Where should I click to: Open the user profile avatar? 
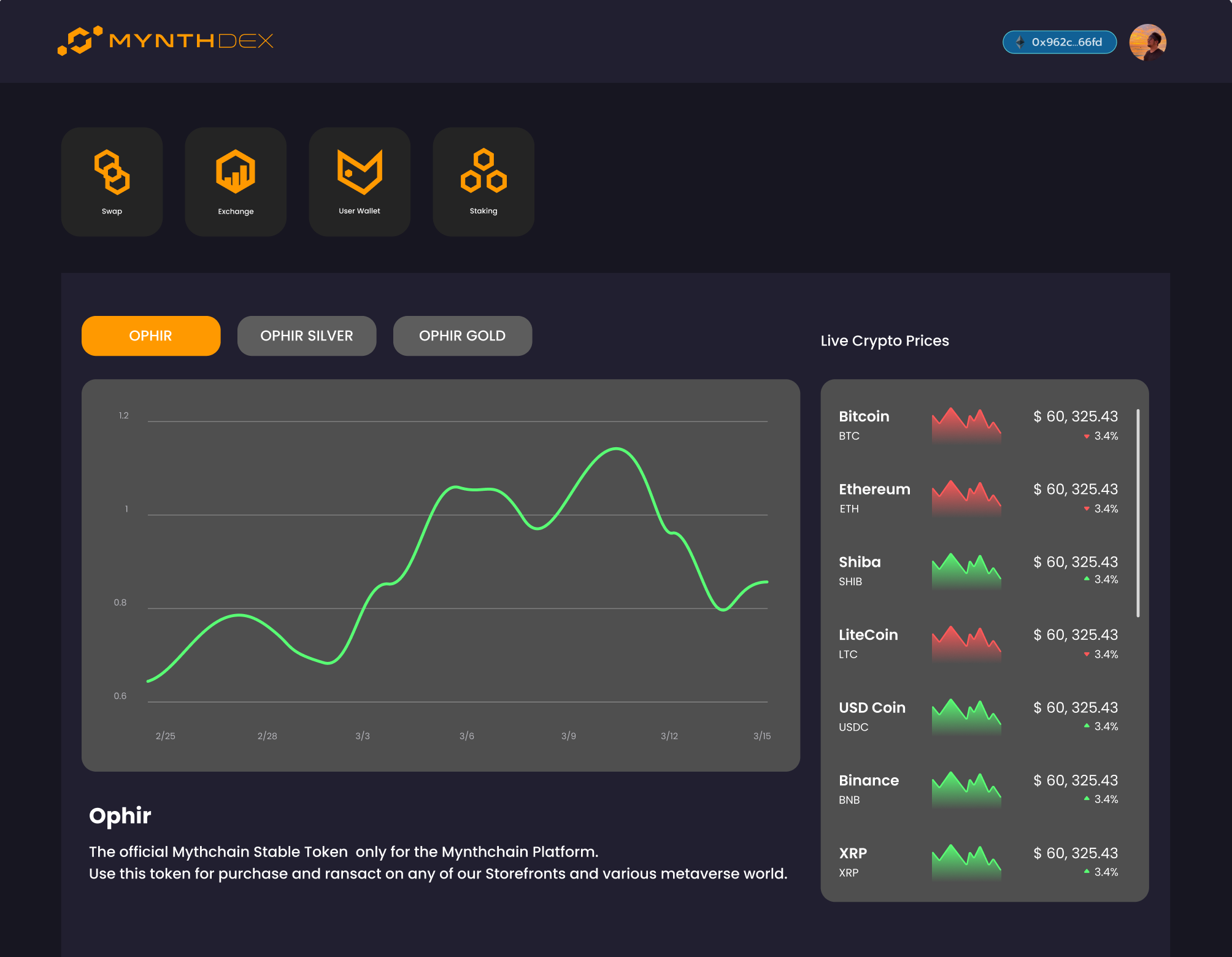click(1148, 42)
